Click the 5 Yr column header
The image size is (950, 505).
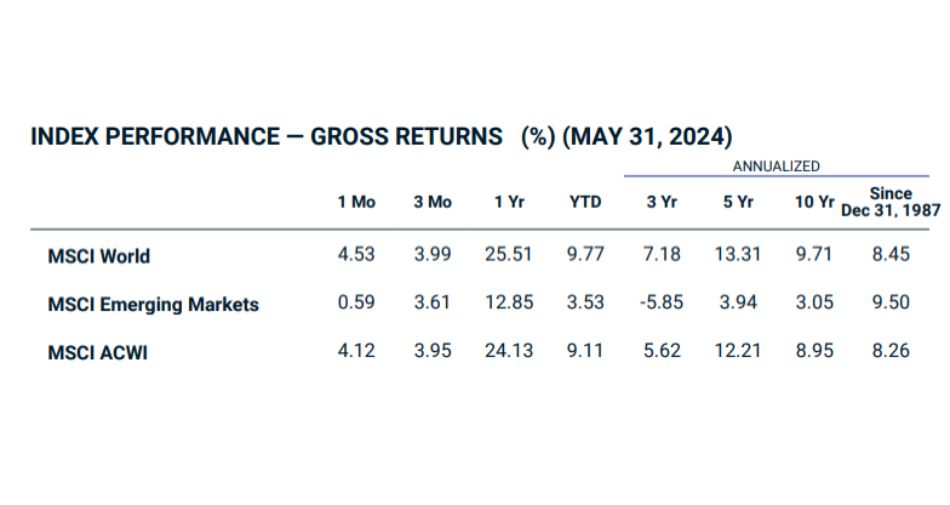click(x=738, y=202)
